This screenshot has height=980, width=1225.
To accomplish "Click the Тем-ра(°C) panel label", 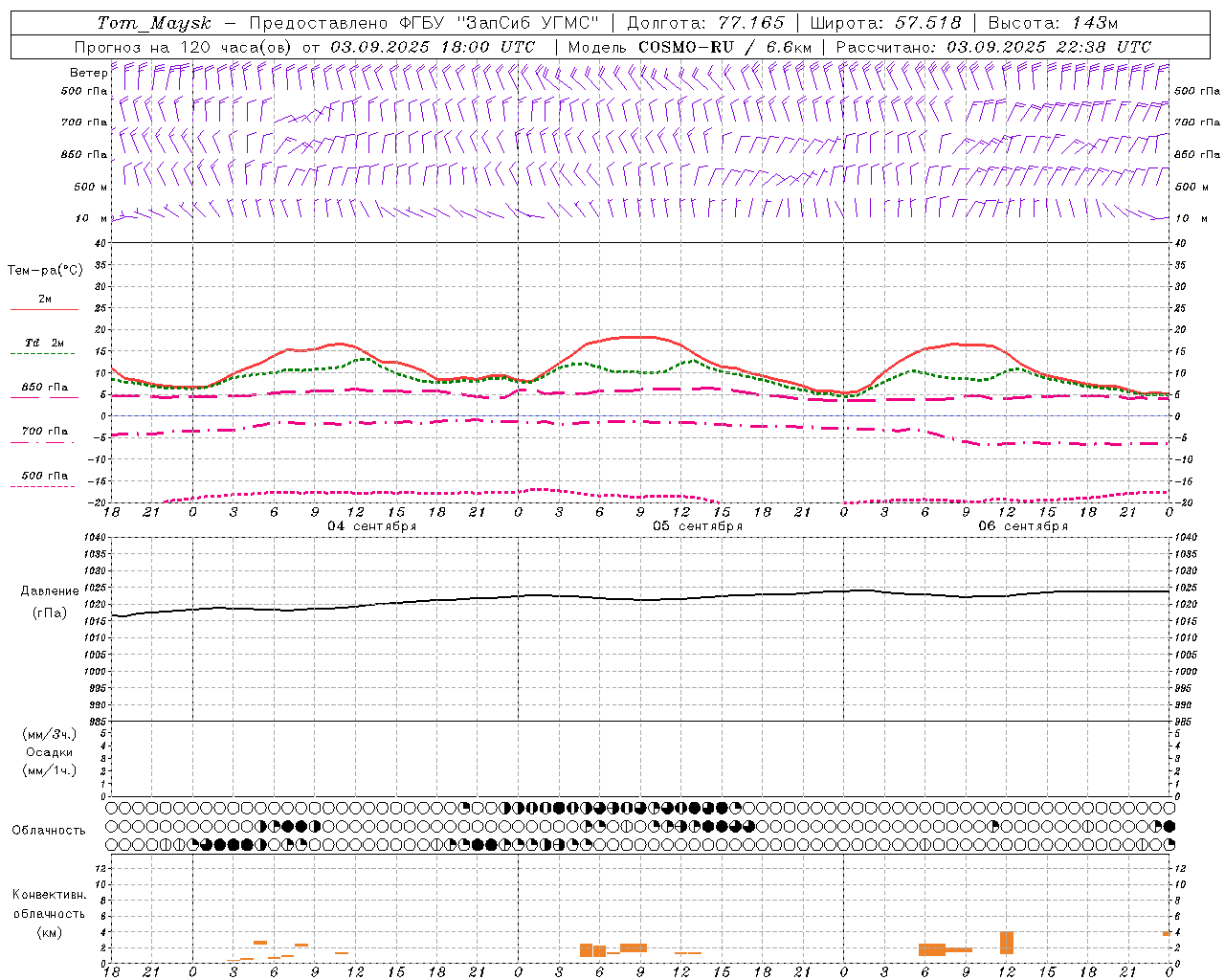I will pos(45,271).
